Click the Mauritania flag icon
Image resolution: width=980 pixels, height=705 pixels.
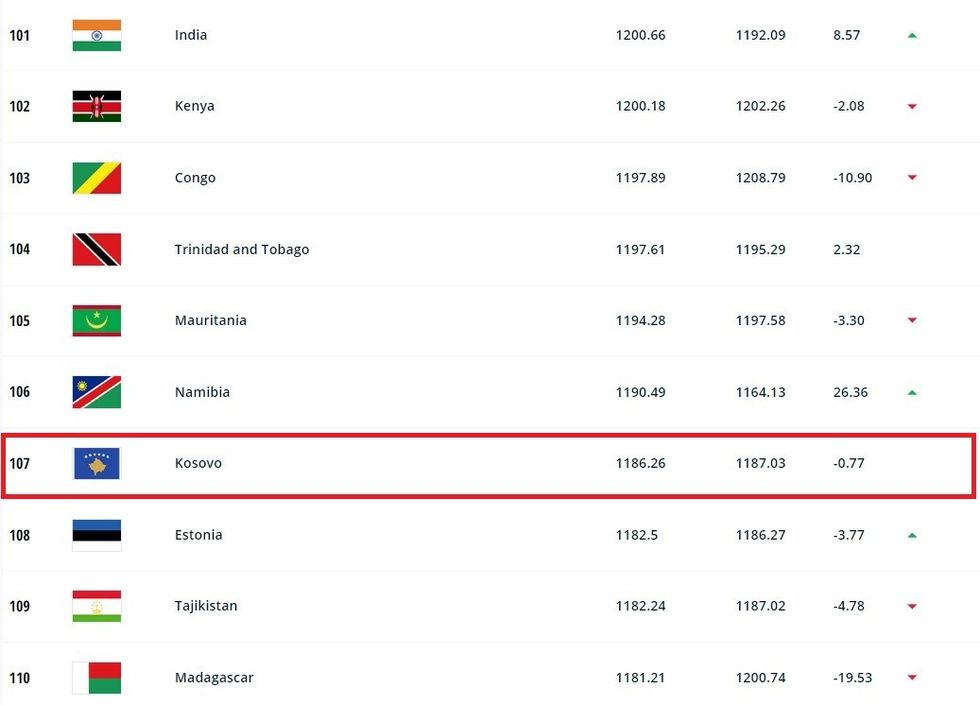pyautogui.click(x=97, y=321)
